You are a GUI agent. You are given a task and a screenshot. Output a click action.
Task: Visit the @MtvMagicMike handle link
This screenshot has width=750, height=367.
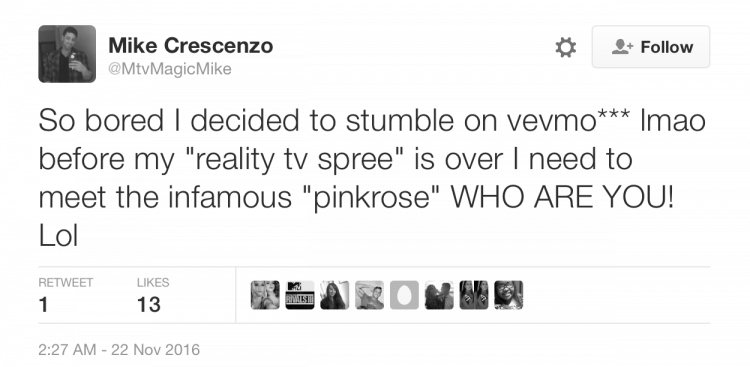coord(170,69)
